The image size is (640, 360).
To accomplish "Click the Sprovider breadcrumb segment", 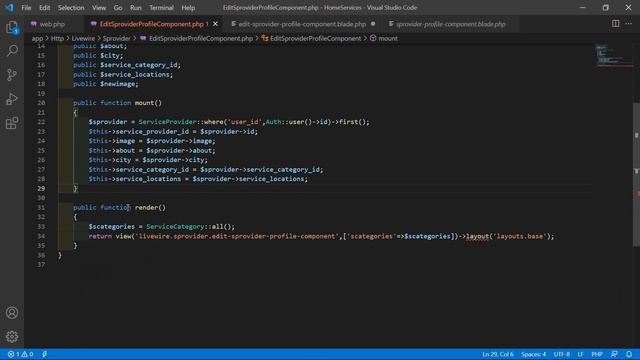I will [x=116, y=38].
